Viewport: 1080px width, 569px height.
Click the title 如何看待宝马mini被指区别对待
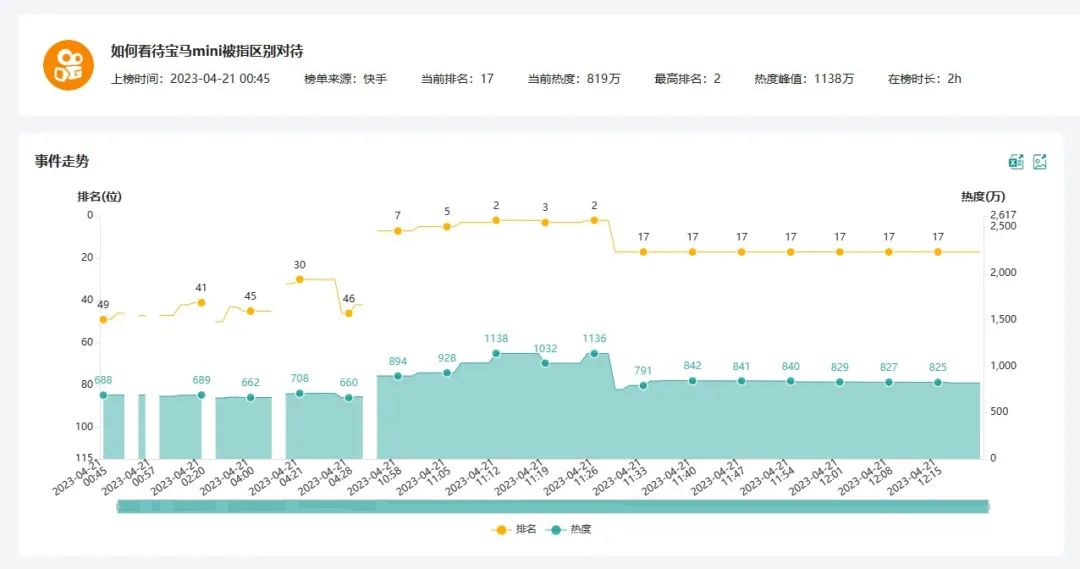tap(206, 50)
